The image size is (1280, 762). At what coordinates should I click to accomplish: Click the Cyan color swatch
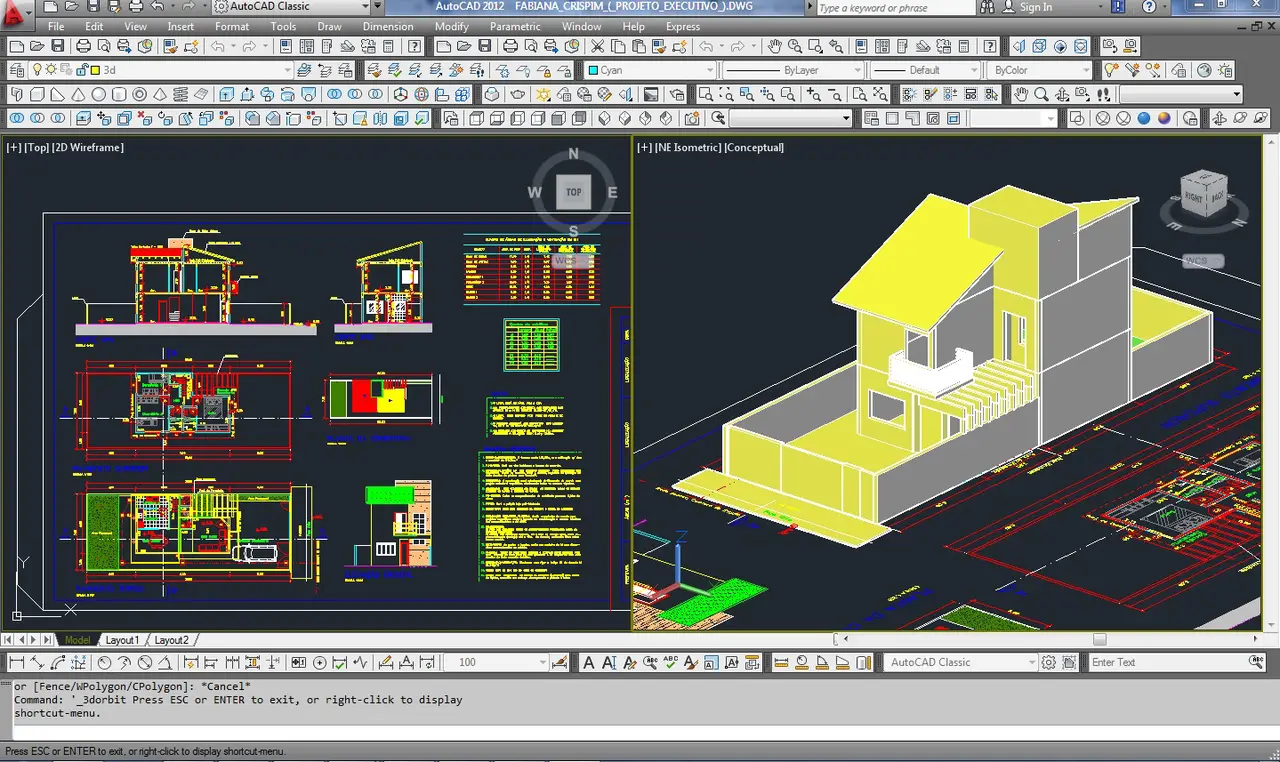592,70
